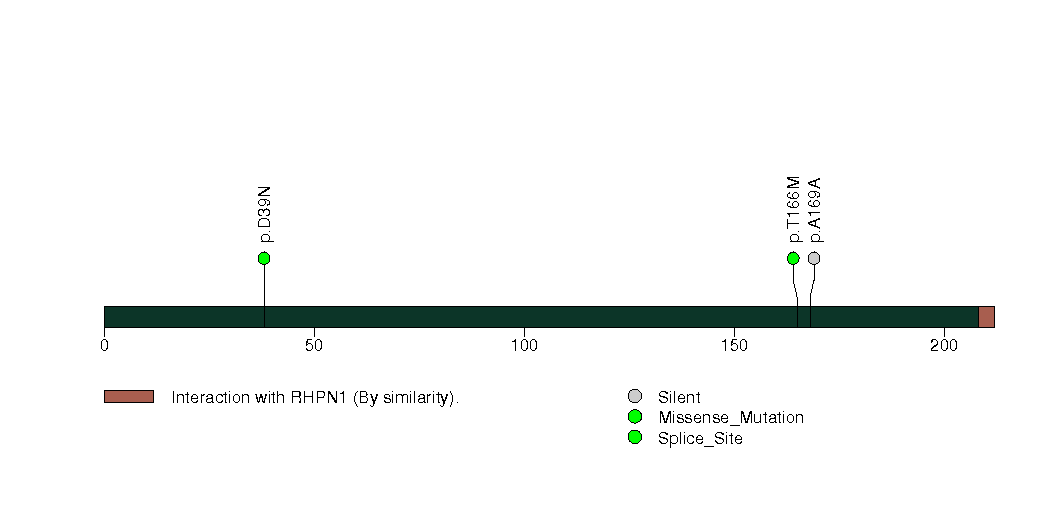Click the rotated p.T166M text label
This screenshot has width=1047, height=524.
click(794, 210)
